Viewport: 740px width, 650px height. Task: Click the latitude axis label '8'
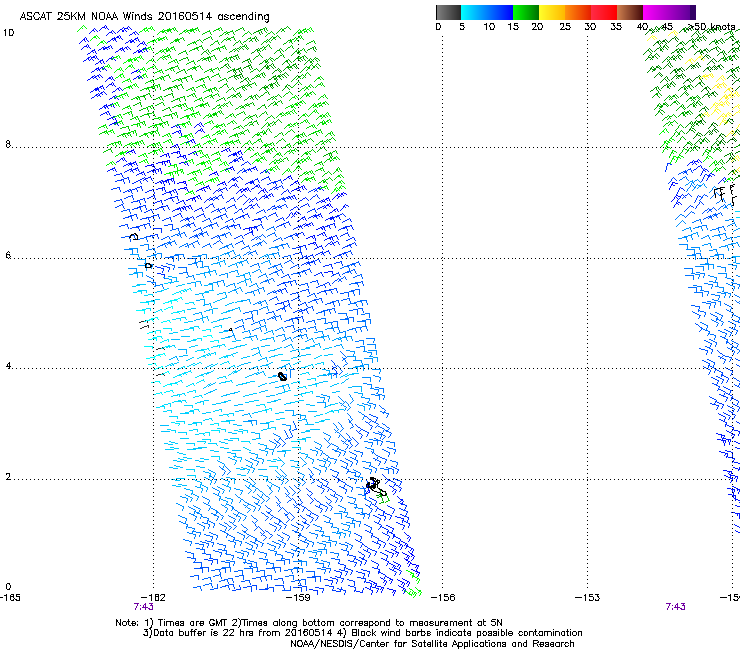point(8,144)
